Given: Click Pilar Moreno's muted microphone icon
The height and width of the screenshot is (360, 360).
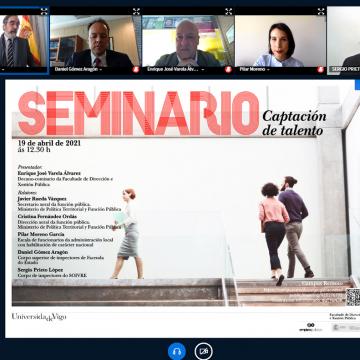Looking at the screenshot, I should (320, 69).
